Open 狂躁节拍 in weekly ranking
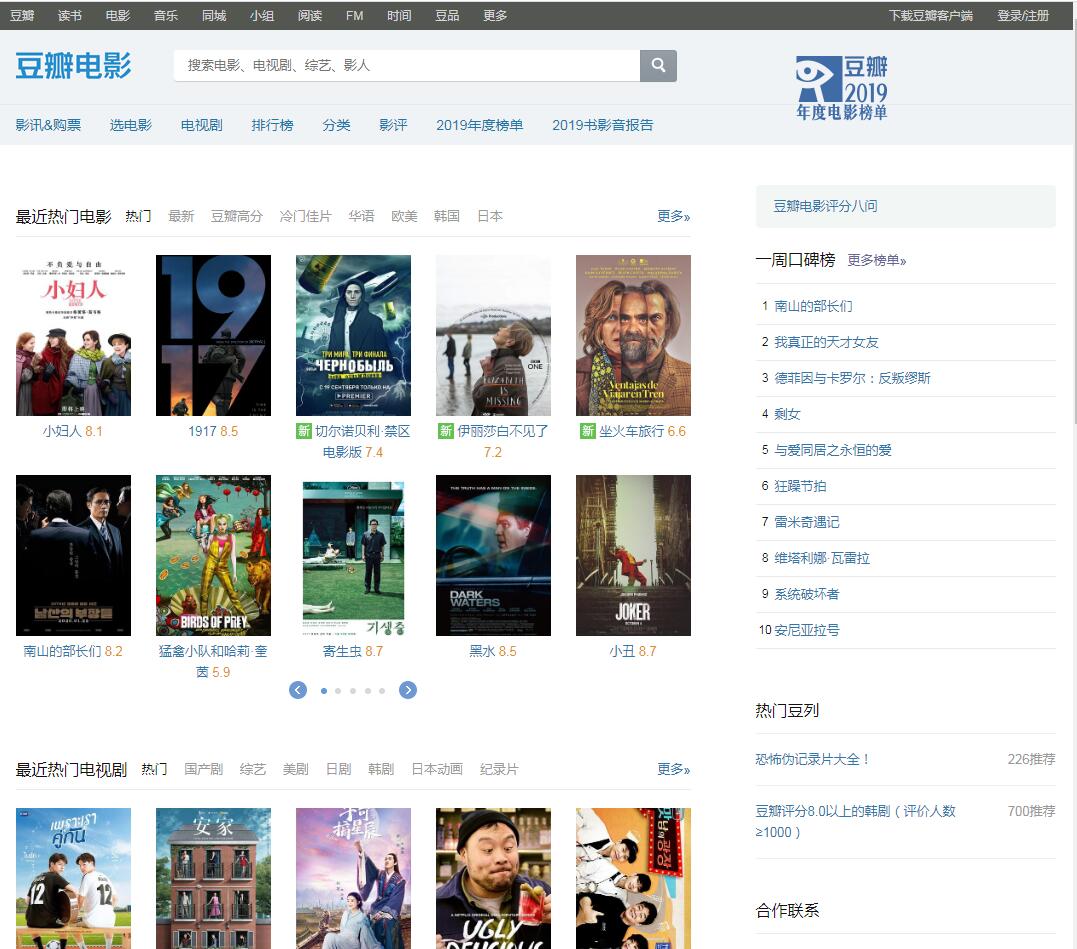Screen dimensions: 1077x949 800,486
